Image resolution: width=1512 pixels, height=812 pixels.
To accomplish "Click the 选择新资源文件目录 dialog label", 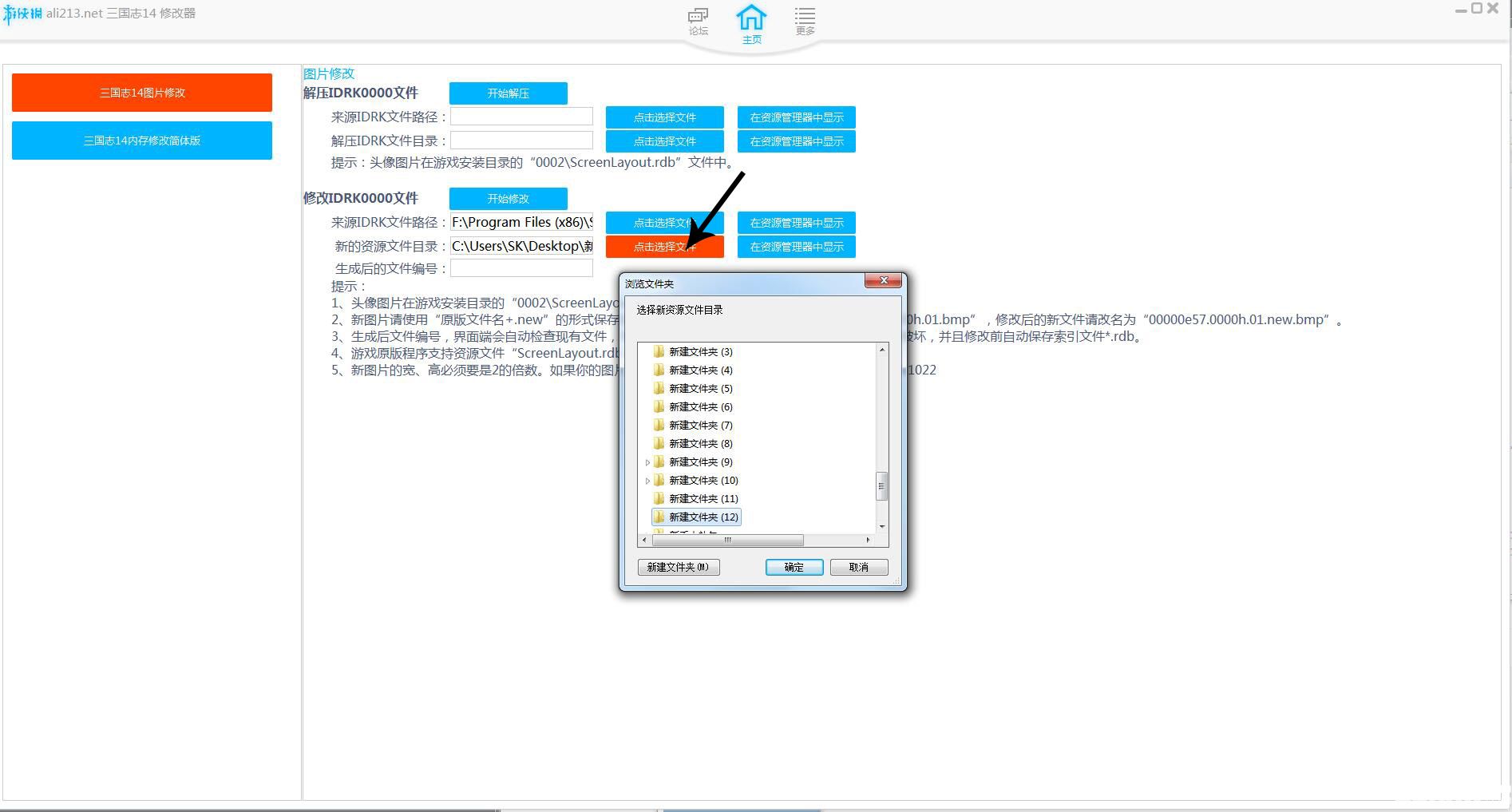I will (x=680, y=310).
